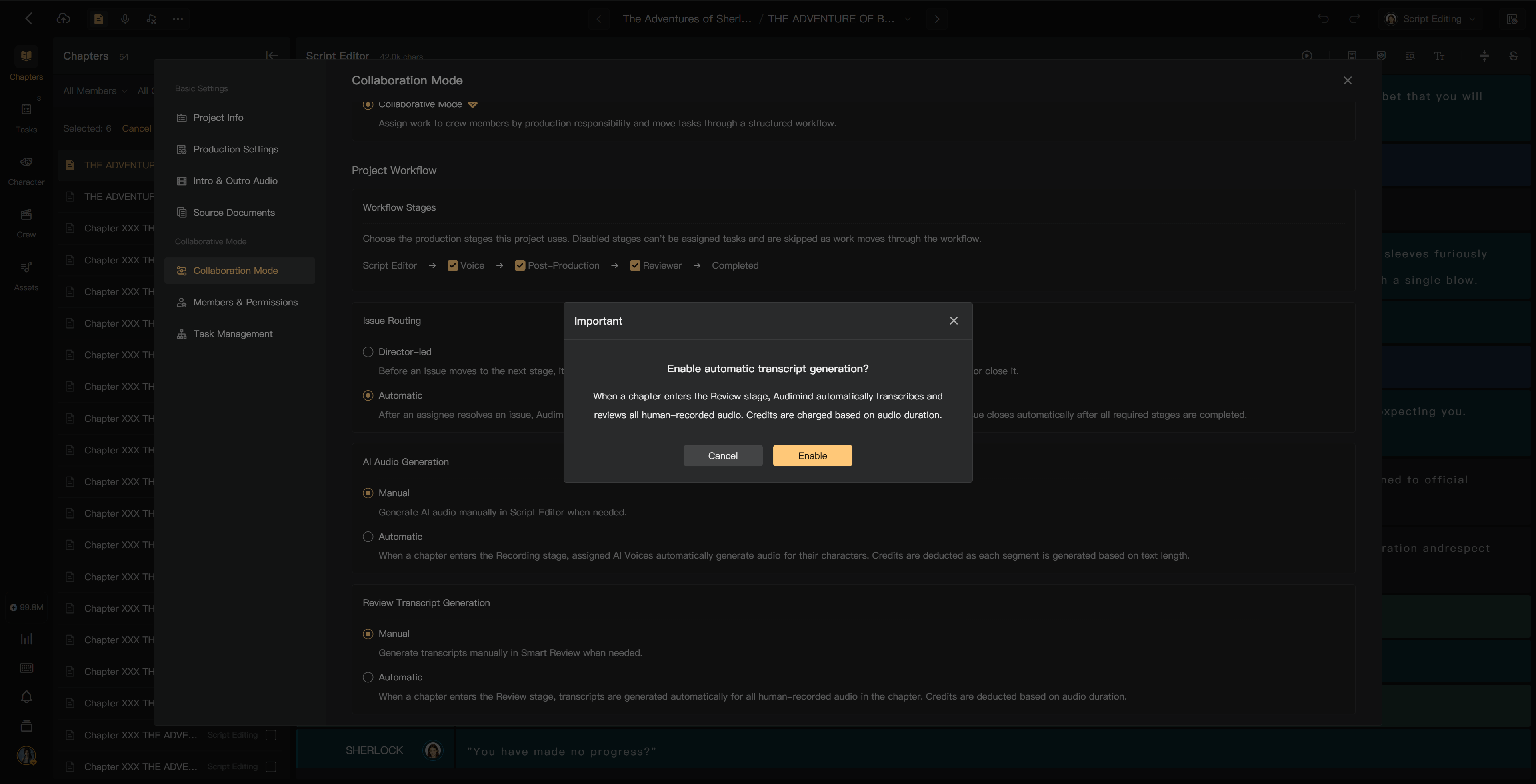Viewport: 1536px width, 784px height.
Task: Open Chapters in the left sidebar
Action: click(x=26, y=64)
